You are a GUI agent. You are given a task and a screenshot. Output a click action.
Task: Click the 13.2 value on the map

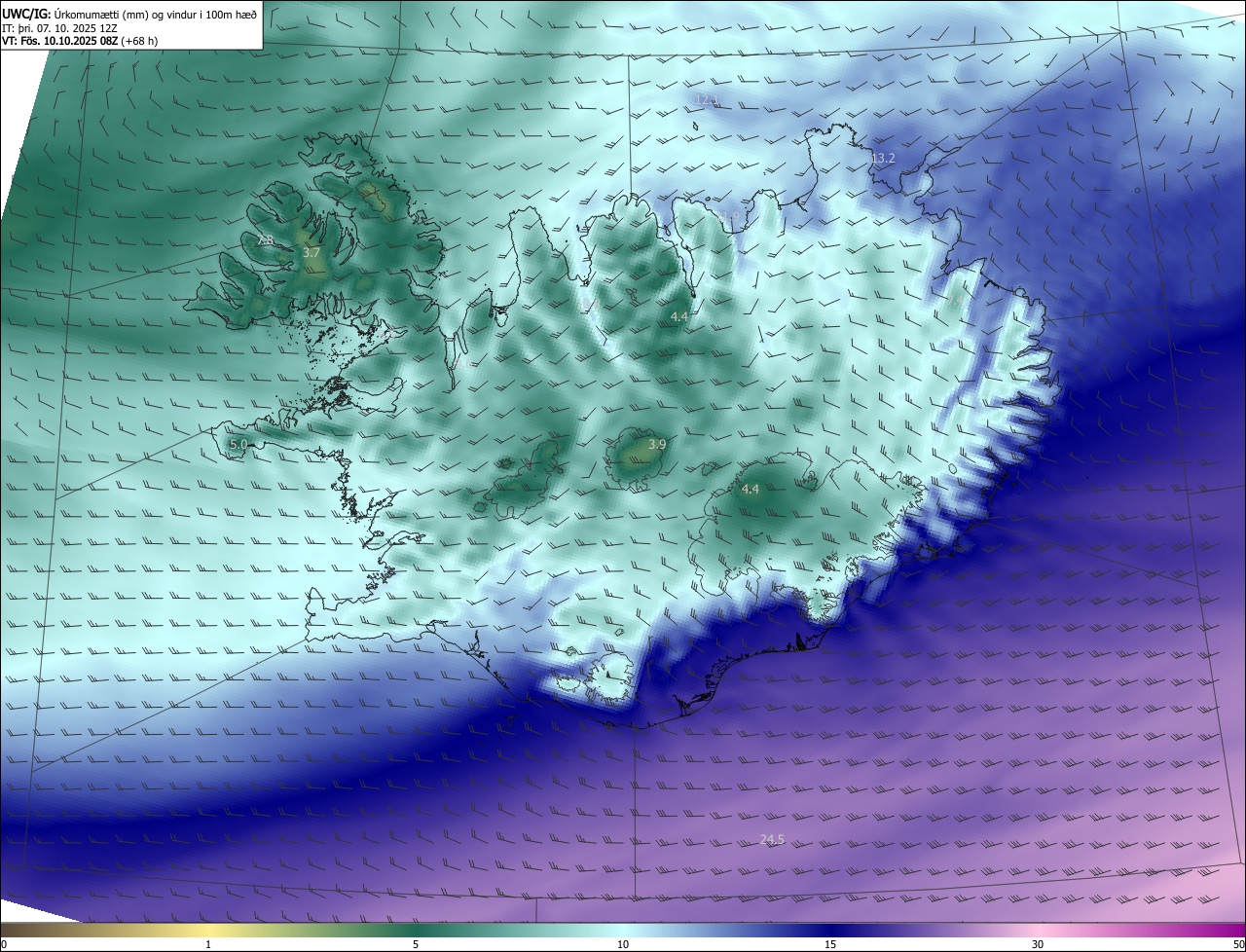coord(883,158)
